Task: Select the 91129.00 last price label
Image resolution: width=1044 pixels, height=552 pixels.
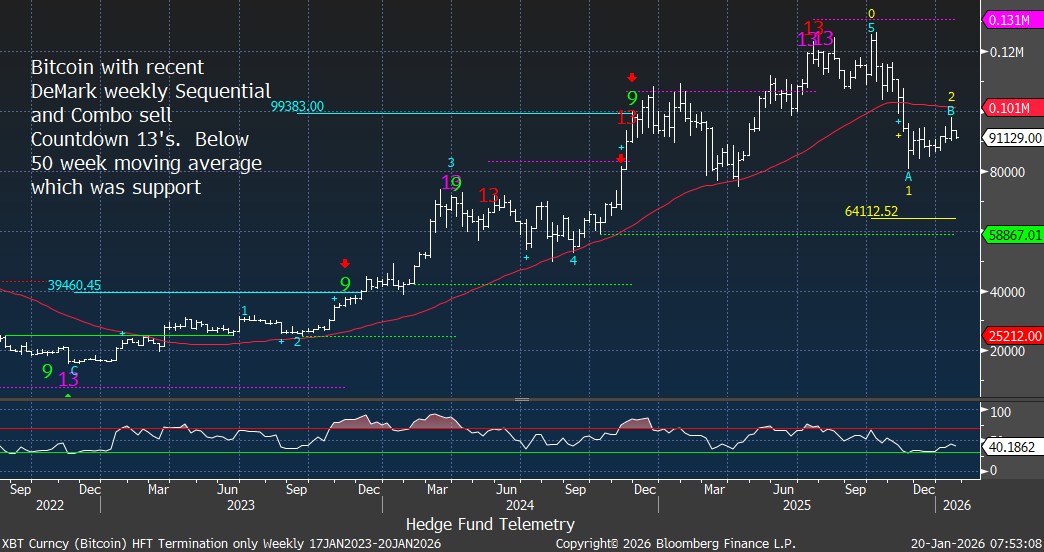Action: (1014, 138)
